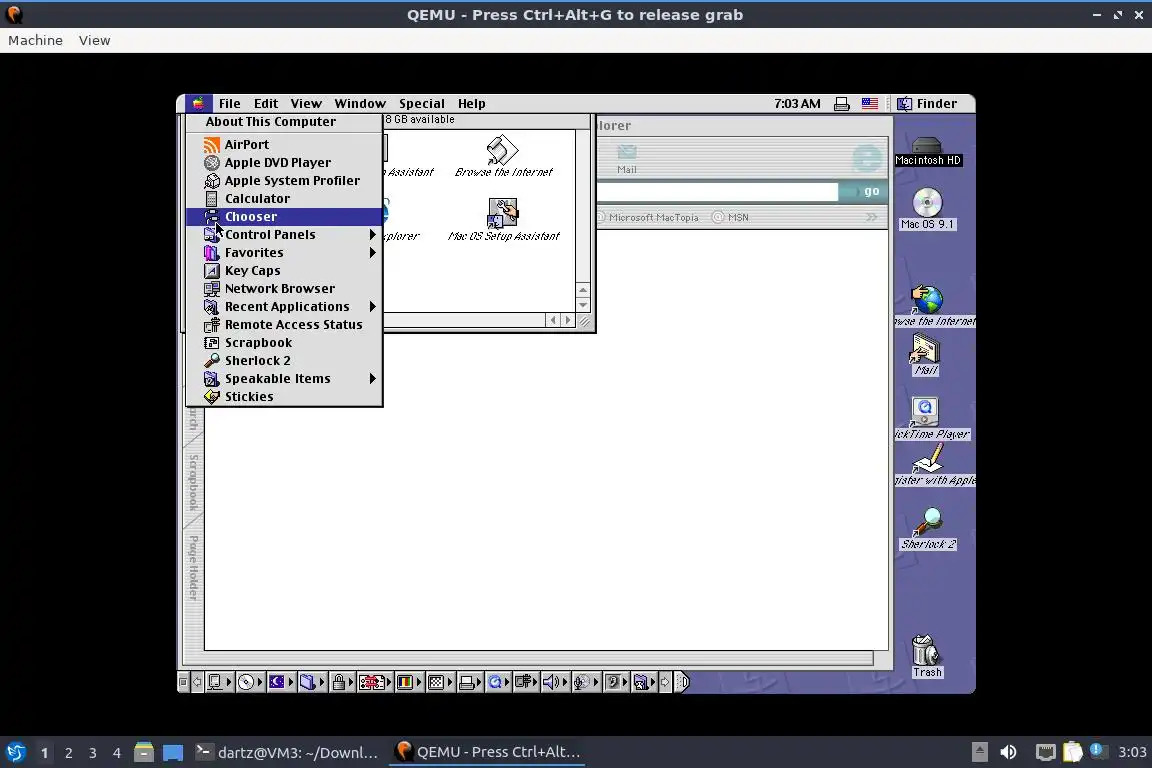
Task: Launch AirPort from the Apple menu
Action: tap(284, 145)
